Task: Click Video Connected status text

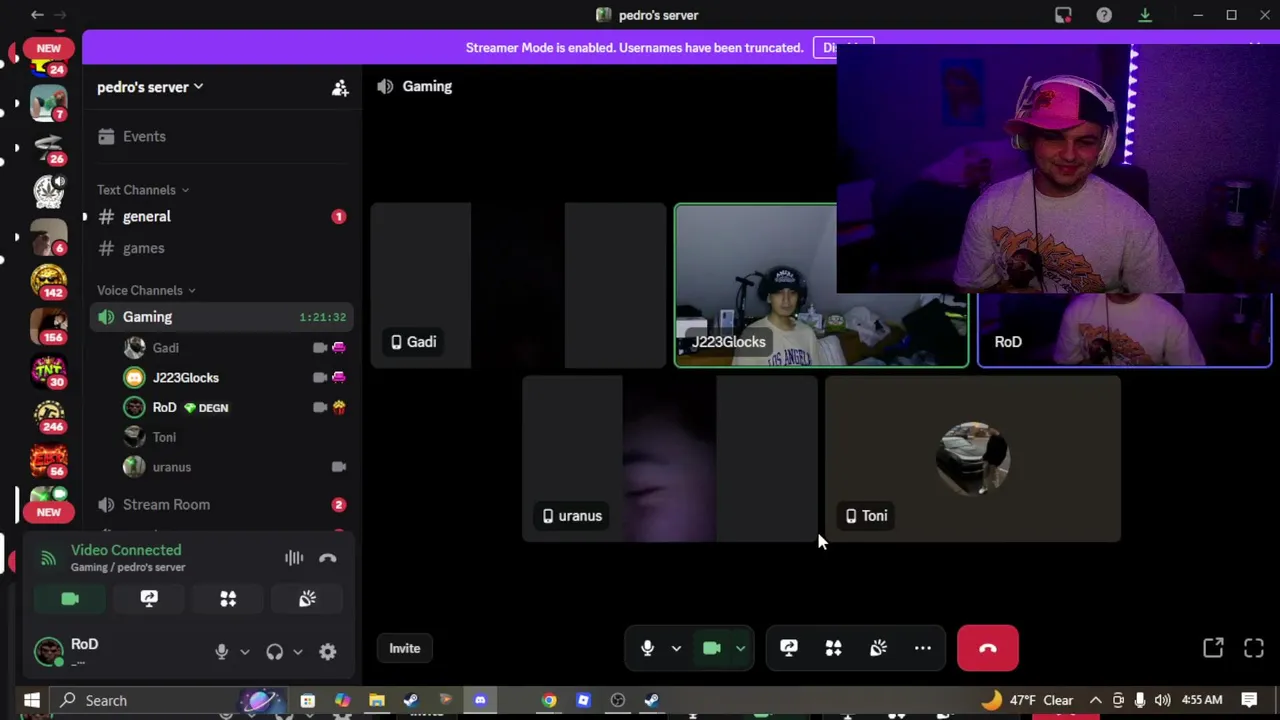Action: [126, 550]
